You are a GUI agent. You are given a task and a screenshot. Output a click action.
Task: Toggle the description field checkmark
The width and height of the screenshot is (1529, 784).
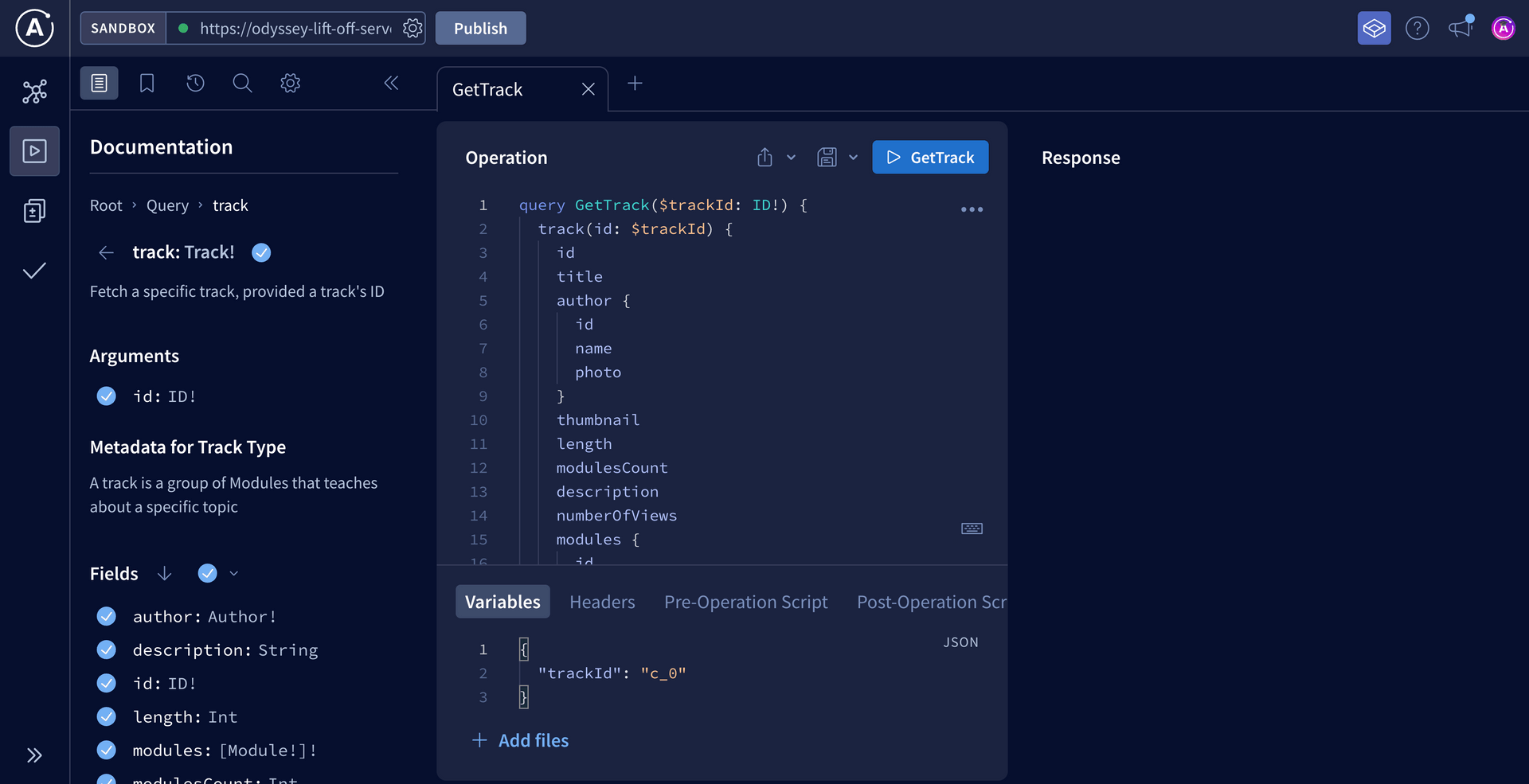click(x=106, y=649)
